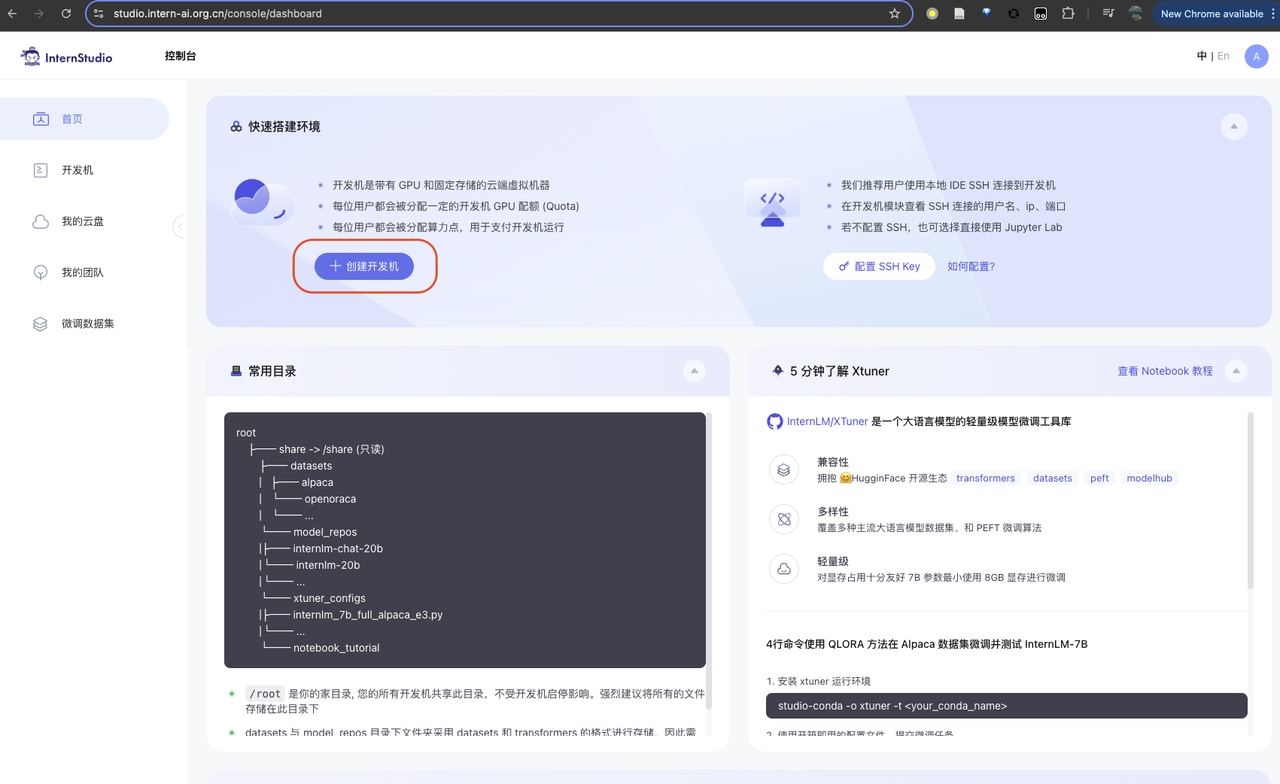
Task: Click the browser back arrow
Action: point(12,14)
